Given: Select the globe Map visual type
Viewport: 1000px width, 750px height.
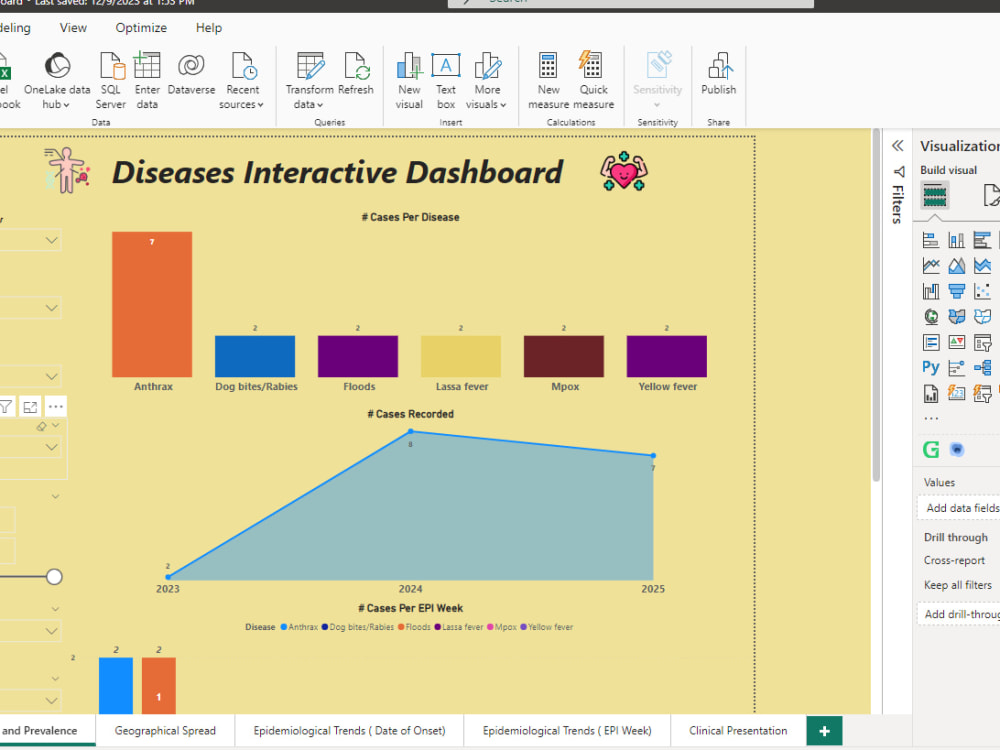Looking at the screenshot, I should pos(931,317).
